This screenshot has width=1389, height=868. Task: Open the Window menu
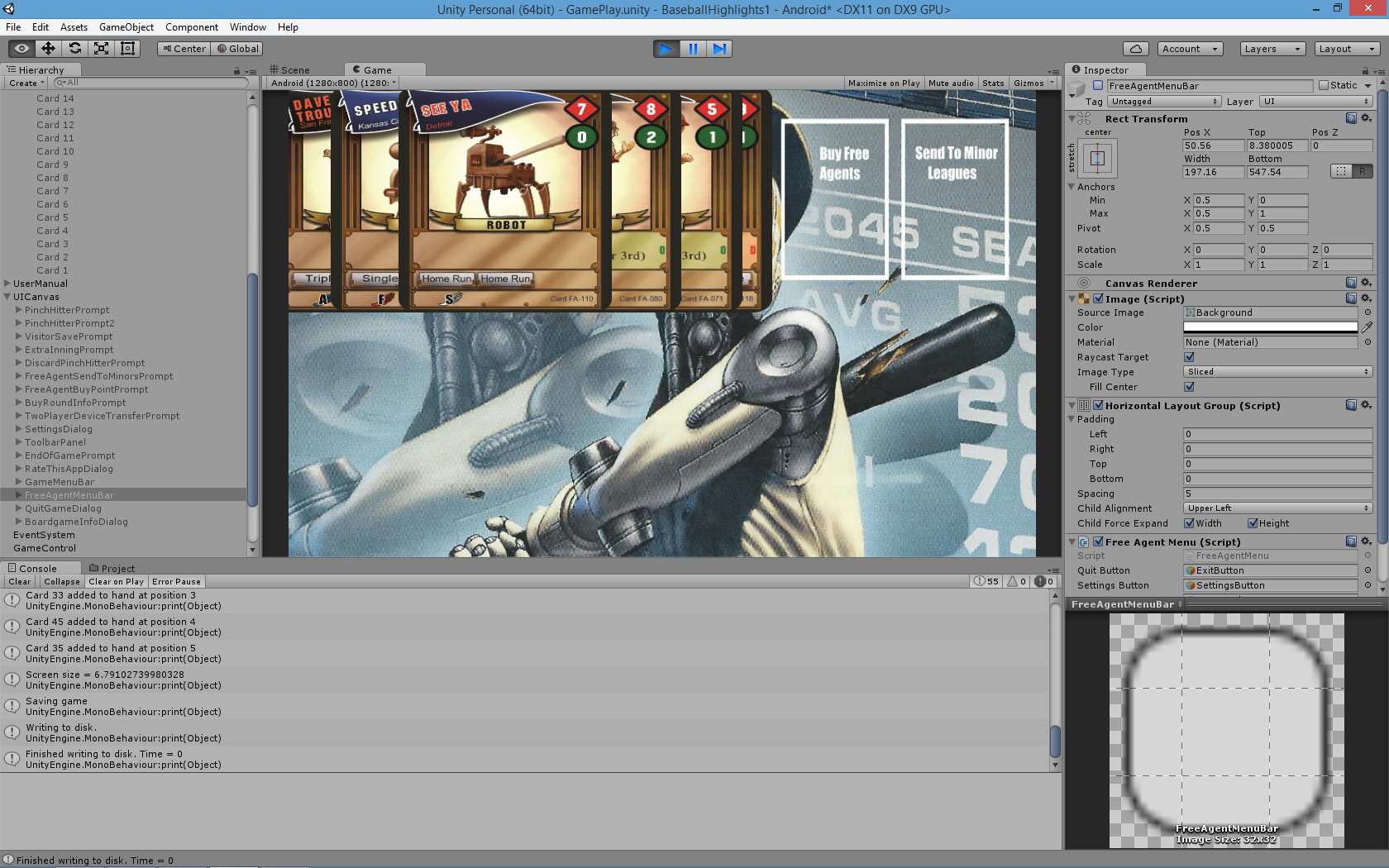pyautogui.click(x=248, y=27)
